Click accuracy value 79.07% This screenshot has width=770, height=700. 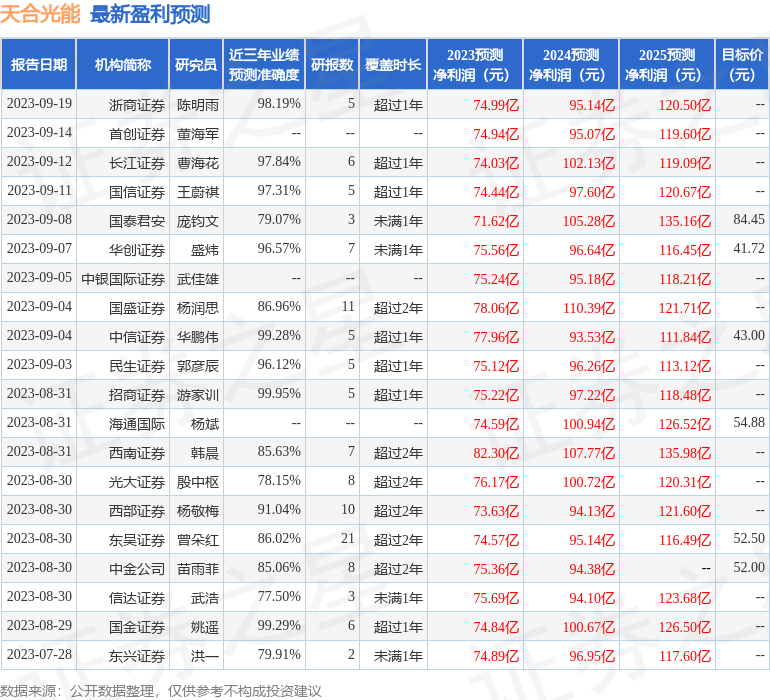pos(279,219)
